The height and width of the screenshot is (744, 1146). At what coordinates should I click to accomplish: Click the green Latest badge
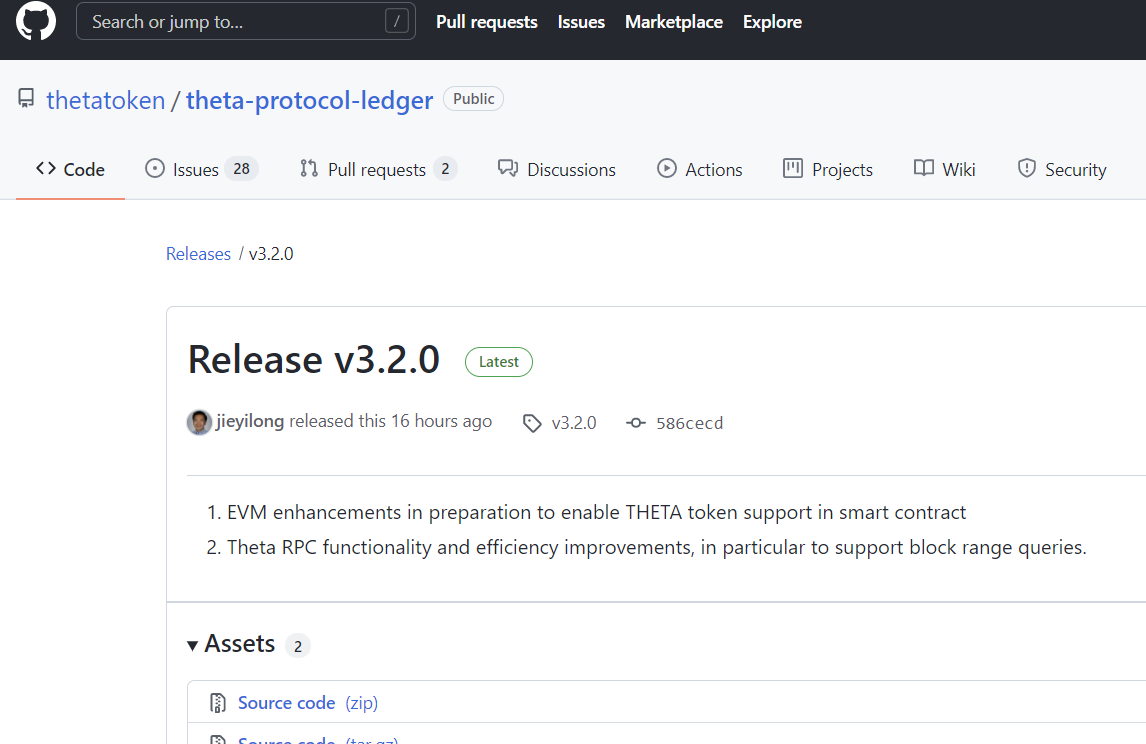tap(498, 362)
